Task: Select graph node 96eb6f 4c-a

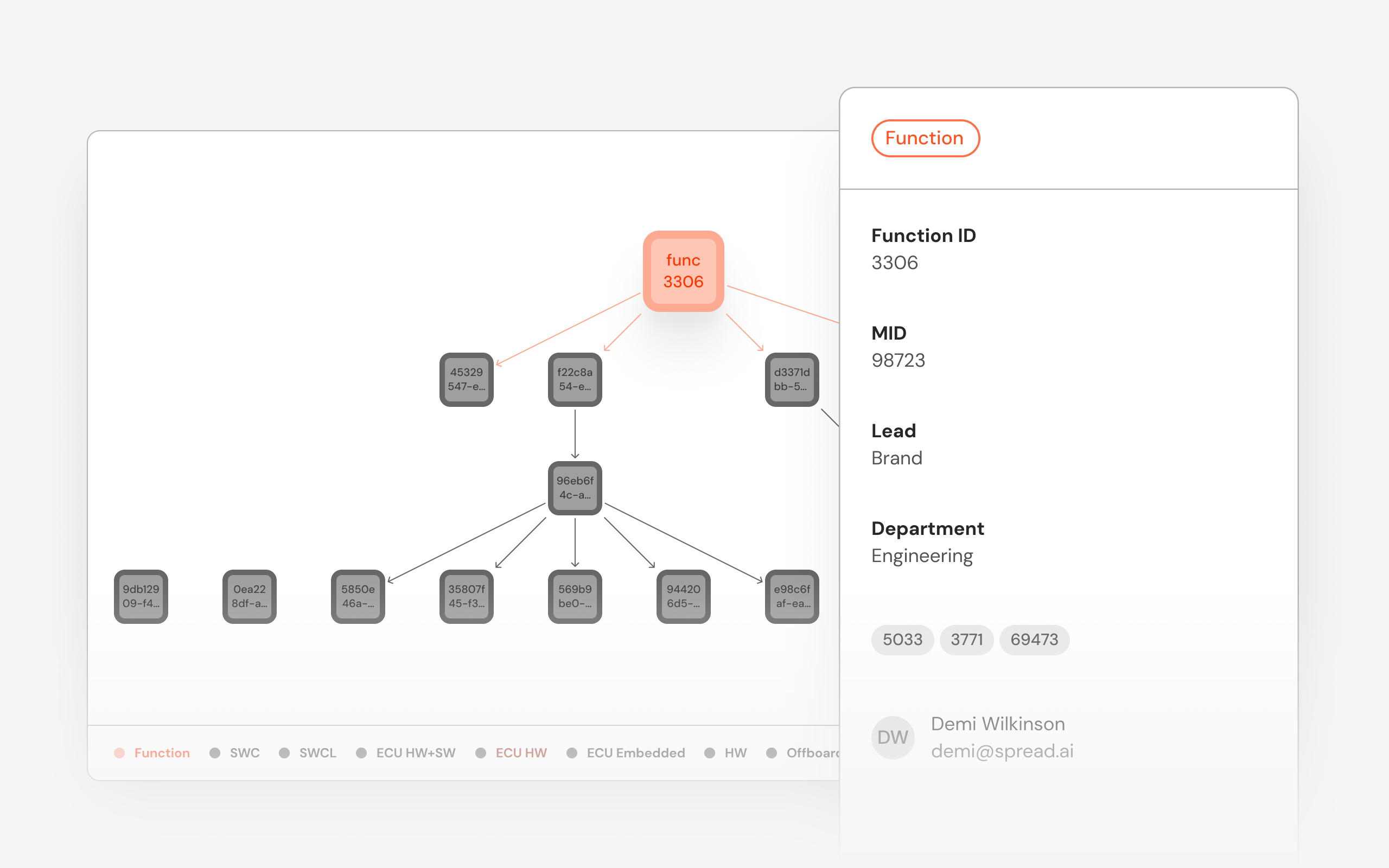Action: click(x=575, y=488)
